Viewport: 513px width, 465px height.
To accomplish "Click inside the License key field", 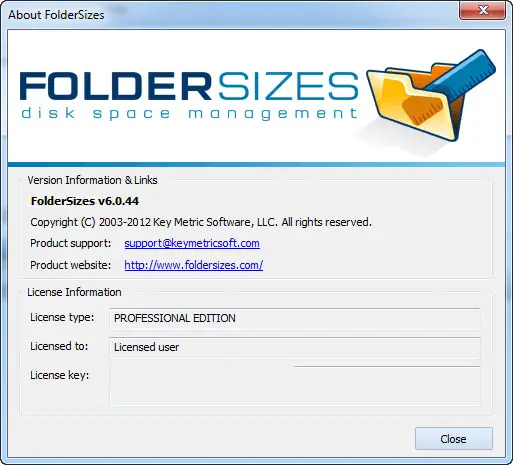I will (x=295, y=386).
